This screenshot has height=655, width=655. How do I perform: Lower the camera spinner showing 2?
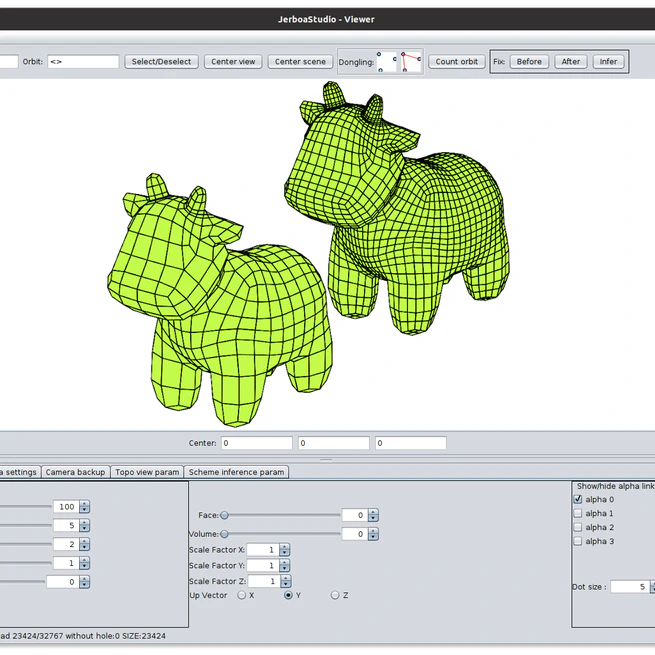click(84, 548)
